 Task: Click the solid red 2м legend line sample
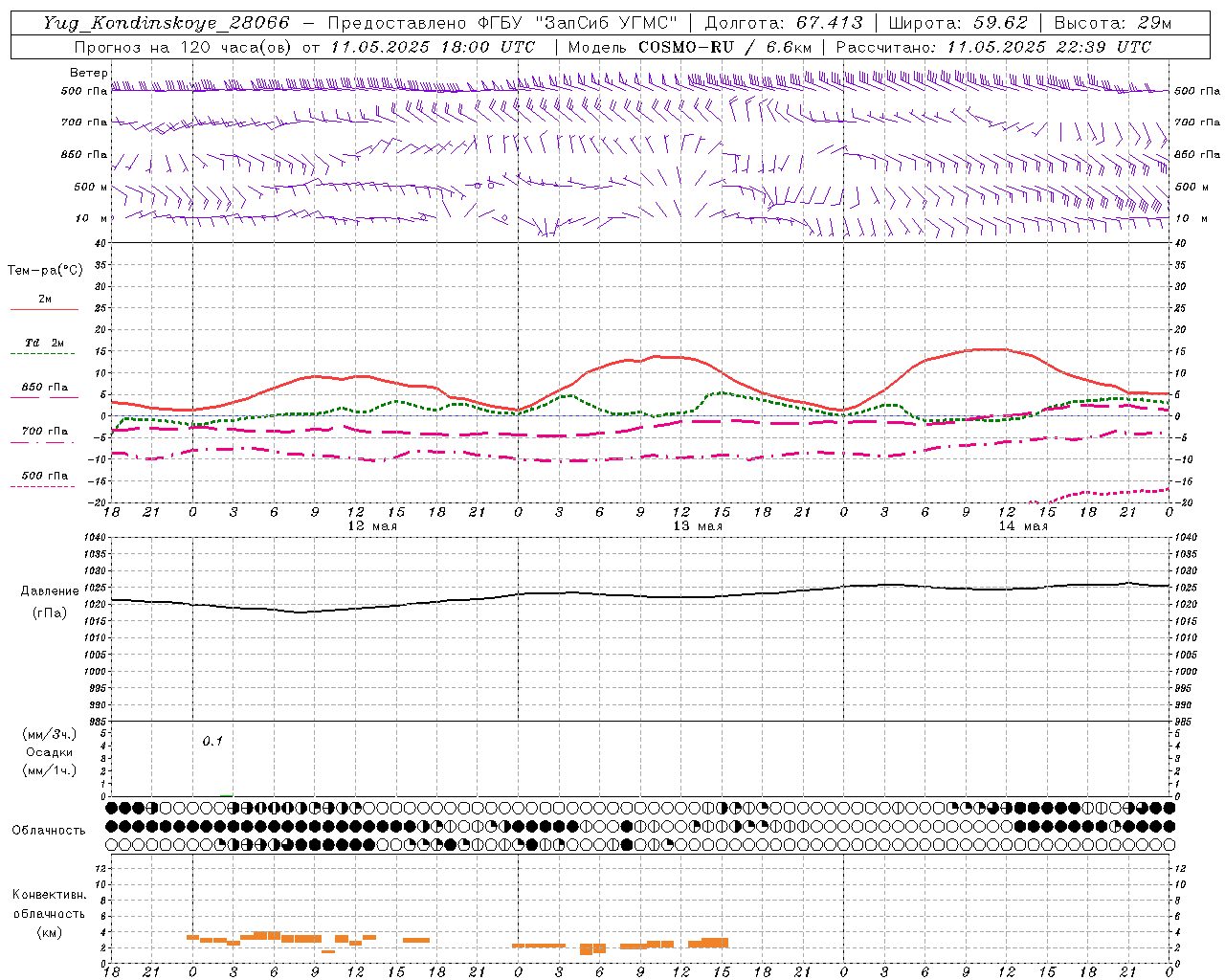(44, 309)
